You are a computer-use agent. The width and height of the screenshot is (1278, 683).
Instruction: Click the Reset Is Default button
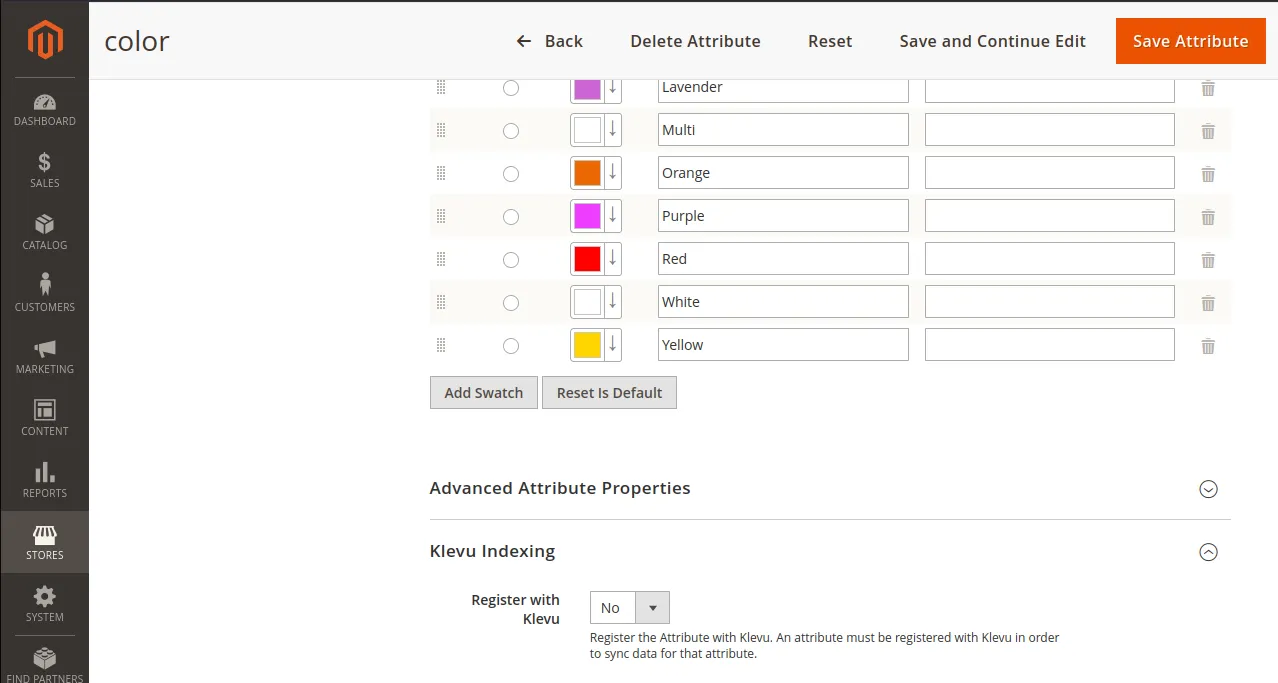(609, 393)
